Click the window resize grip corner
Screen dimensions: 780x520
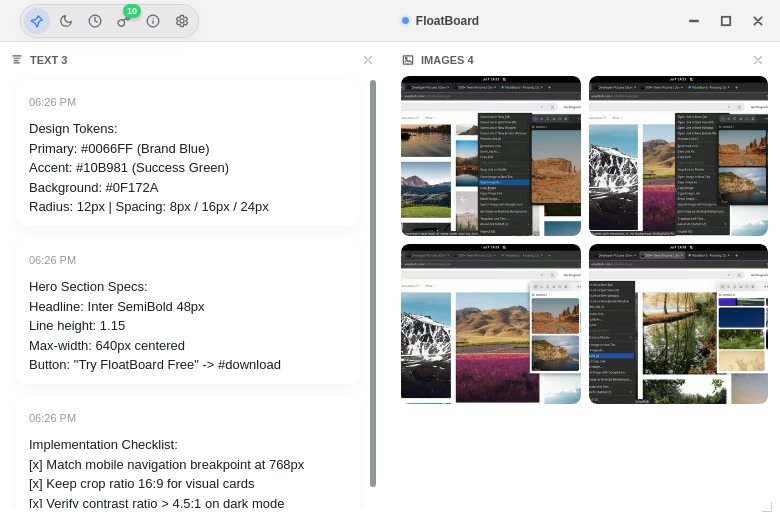[x=767, y=507]
